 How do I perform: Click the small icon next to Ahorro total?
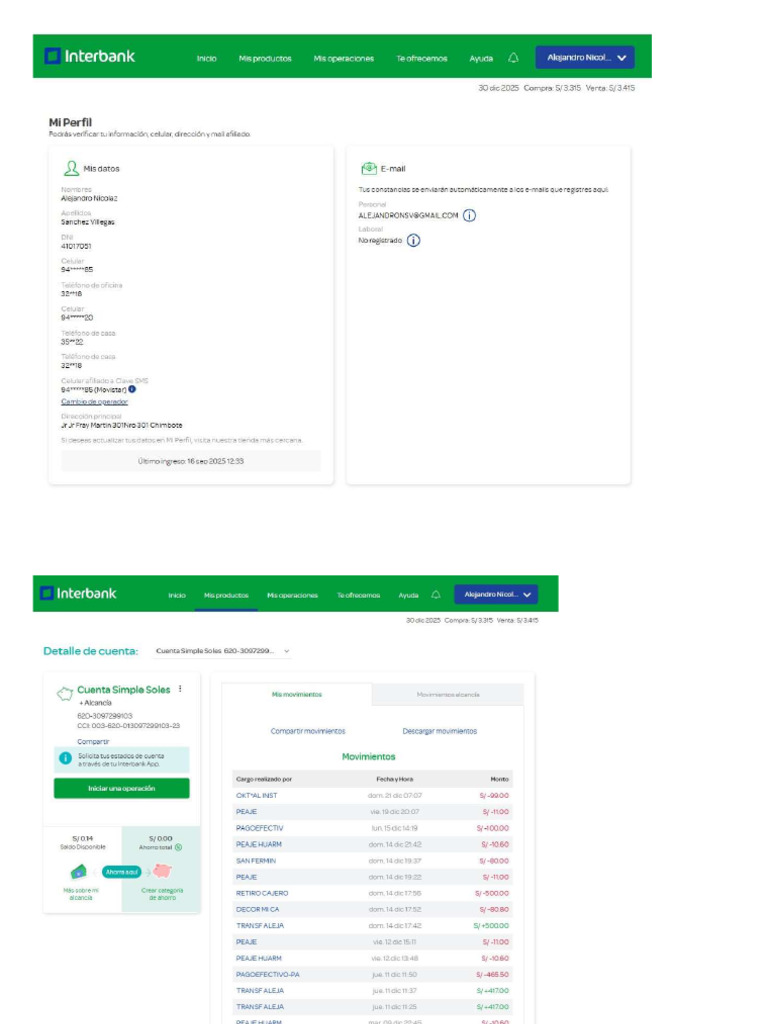[x=178, y=848]
